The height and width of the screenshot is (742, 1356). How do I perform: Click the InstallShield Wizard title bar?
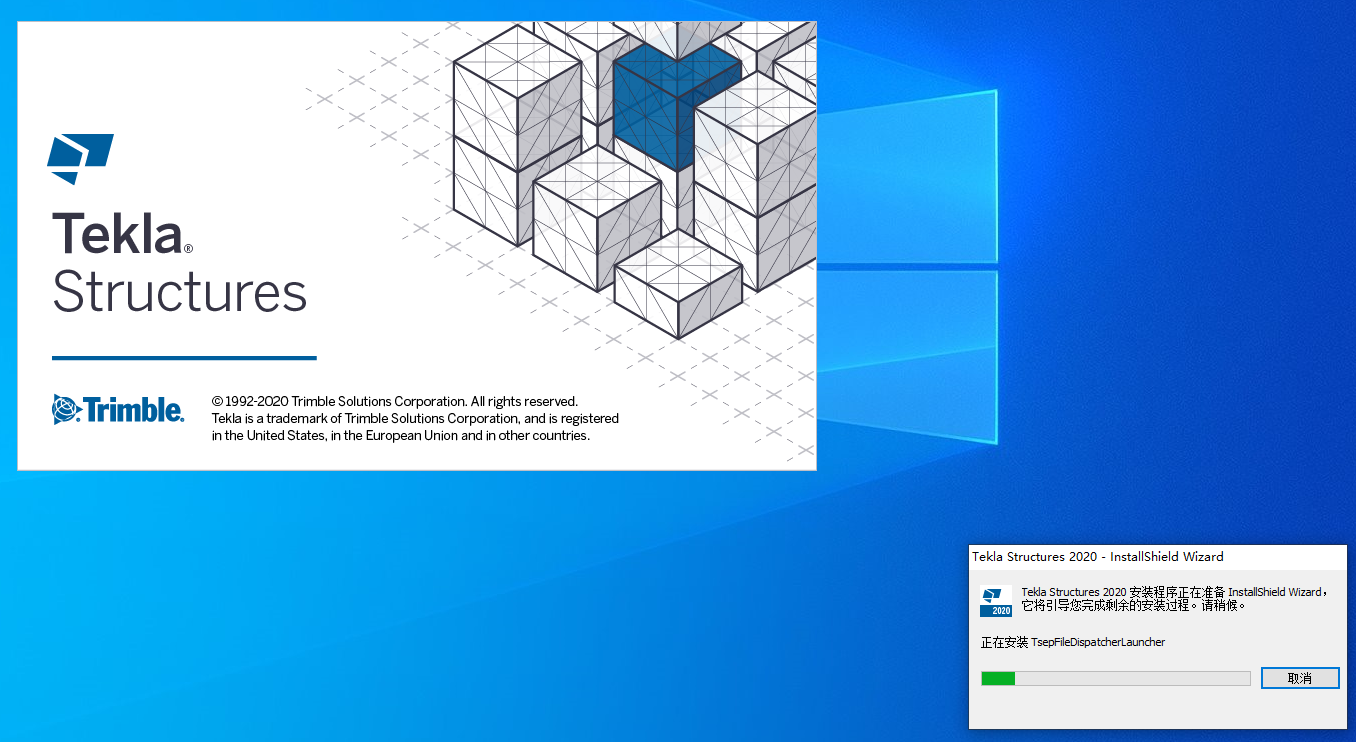pos(1158,556)
